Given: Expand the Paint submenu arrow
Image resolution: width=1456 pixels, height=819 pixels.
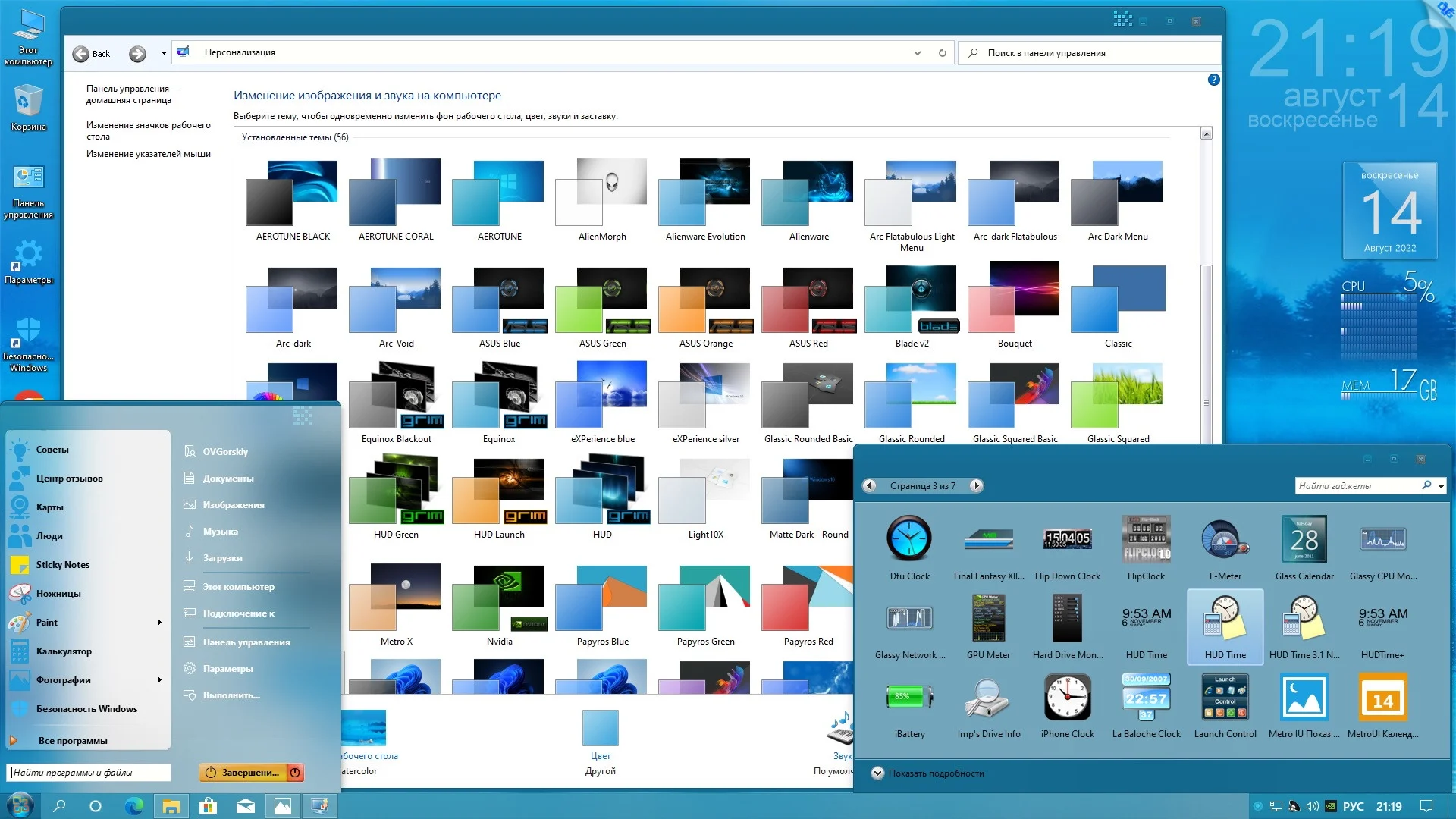Looking at the screenshot, I should [x=159, y=623].
